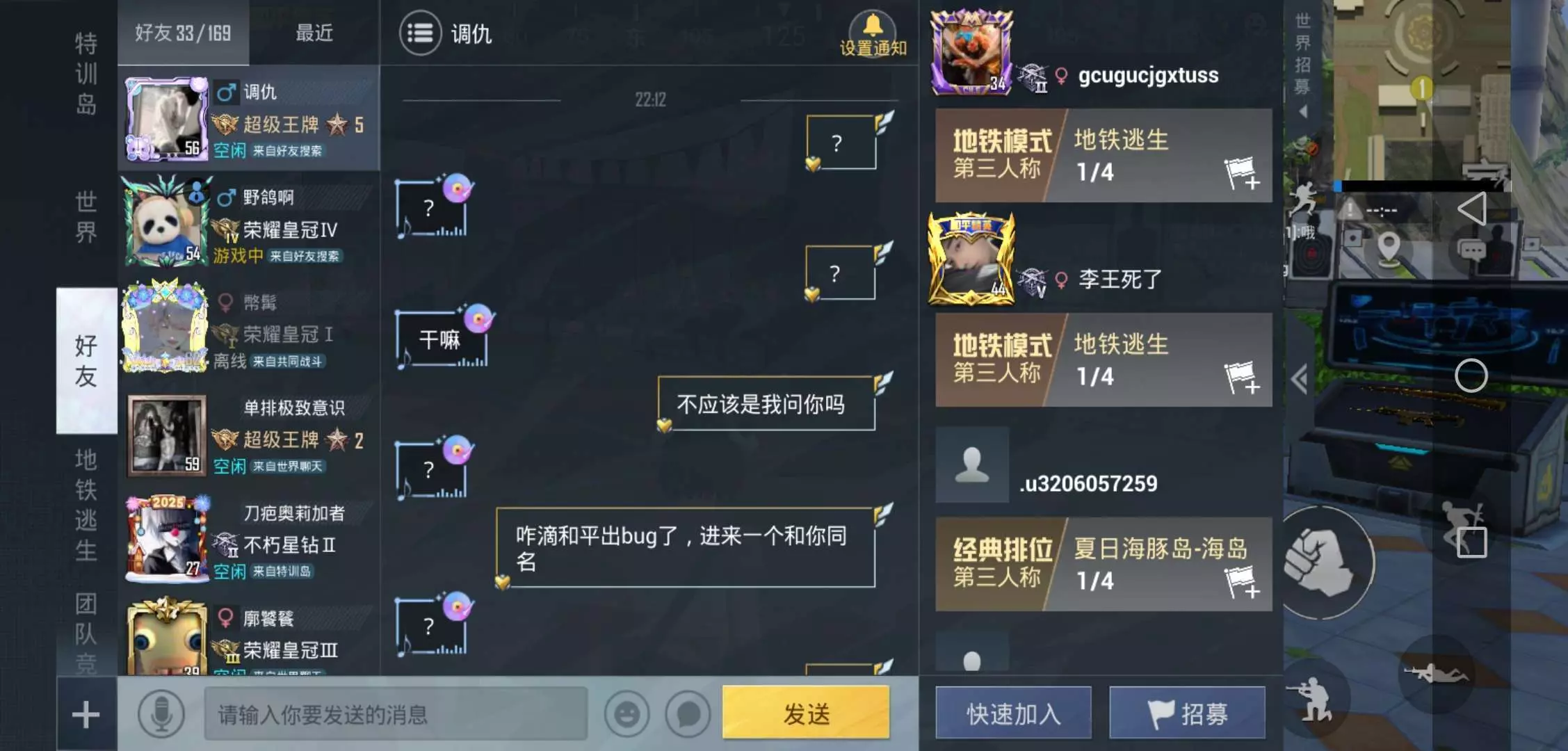Image resolution: width=1568 pixels, height=751 pixels.
Task: Open the quick chat bubble icon
Action: pyautogui.click(x=688, y=714)
